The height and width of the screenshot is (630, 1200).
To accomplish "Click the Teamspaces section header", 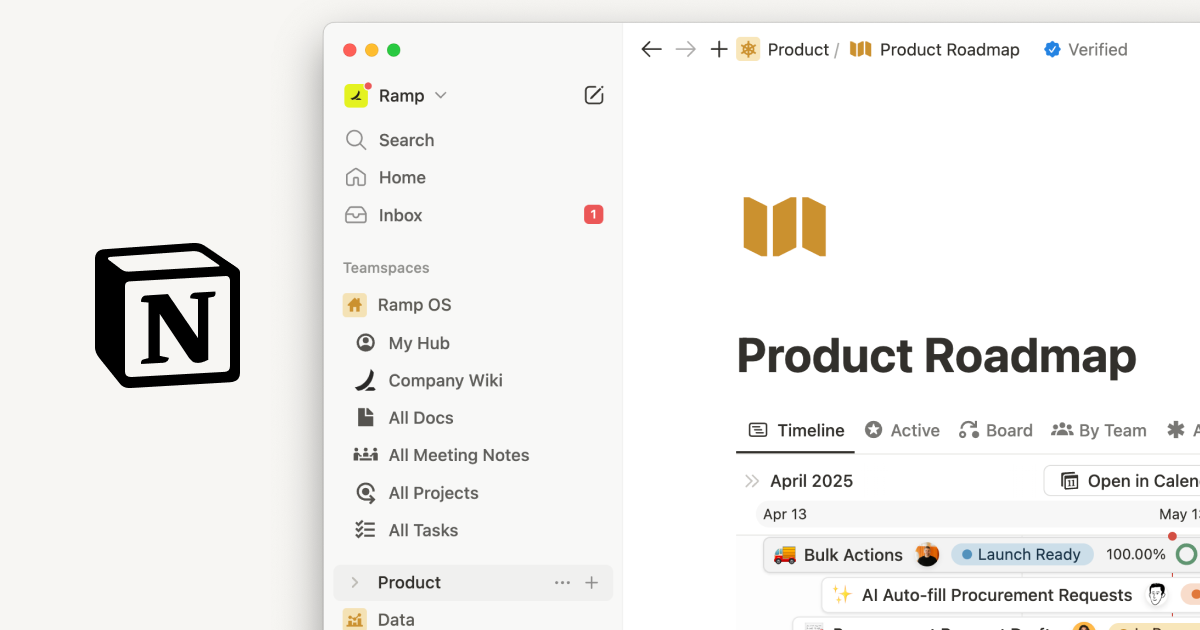I will (386, 268).
